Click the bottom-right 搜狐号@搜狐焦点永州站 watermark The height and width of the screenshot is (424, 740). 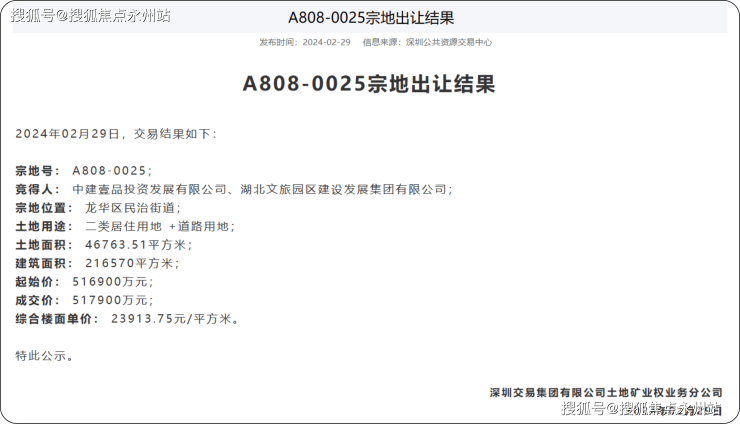coord(640,408)
